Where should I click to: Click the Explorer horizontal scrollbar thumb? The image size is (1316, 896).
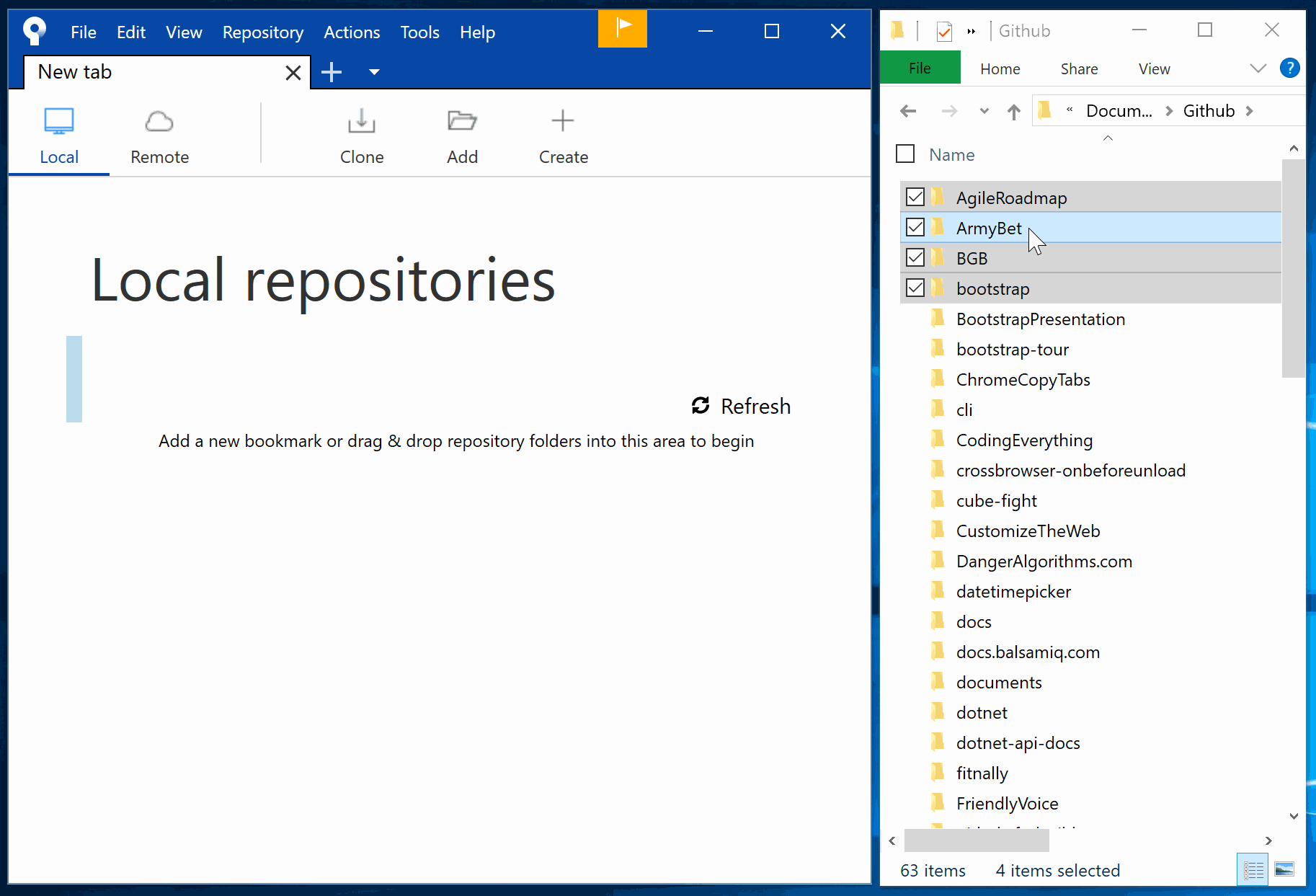[977, 840]
